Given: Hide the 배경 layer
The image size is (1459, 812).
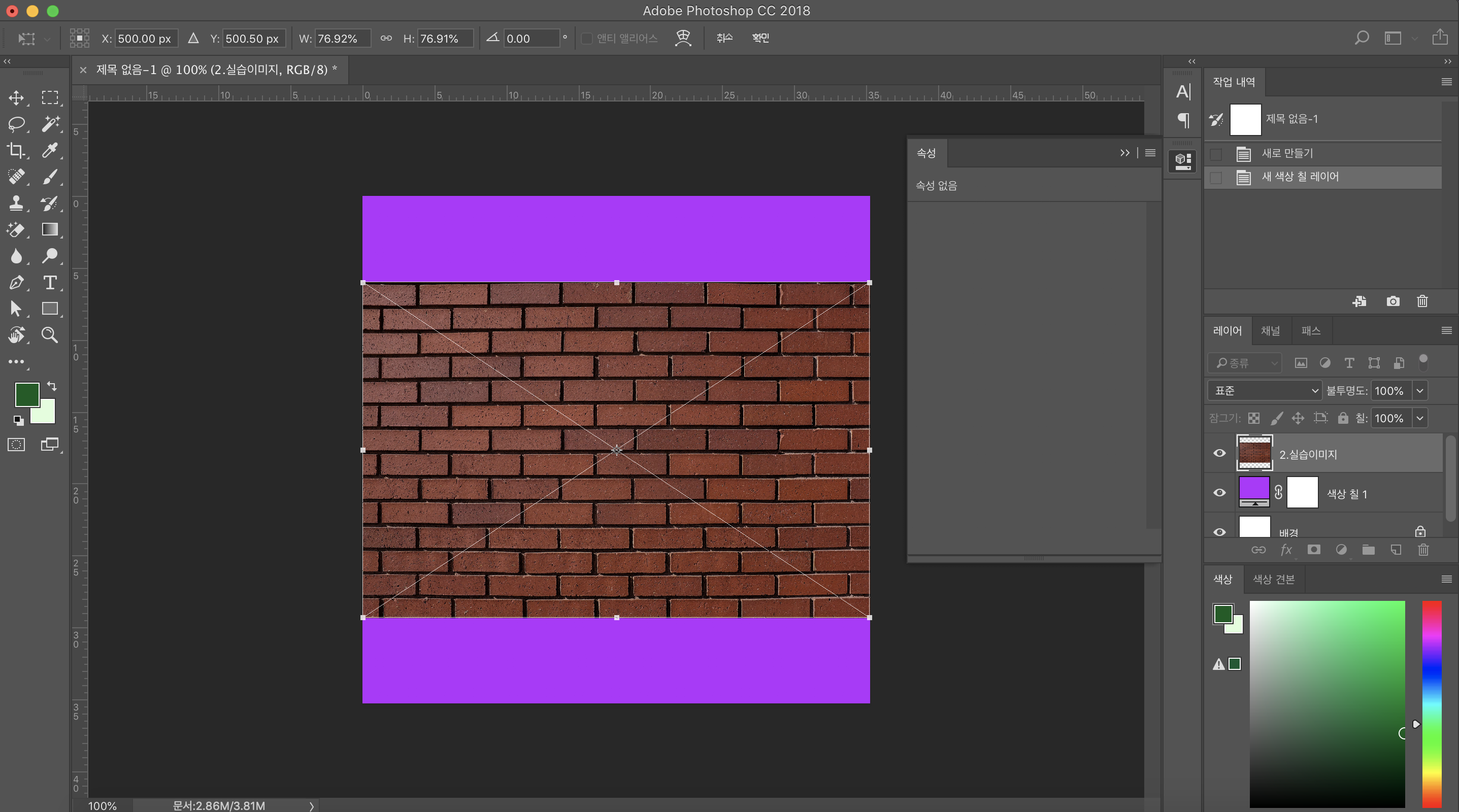Looking at the screenshot, I should 1219,532.
